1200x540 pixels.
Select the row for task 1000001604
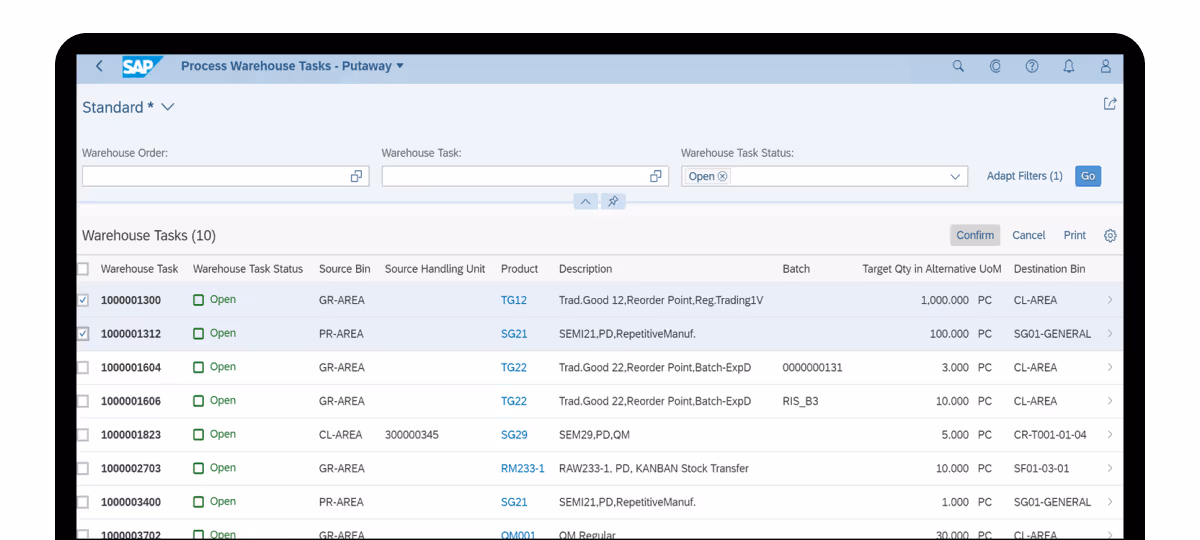(83, 367)
